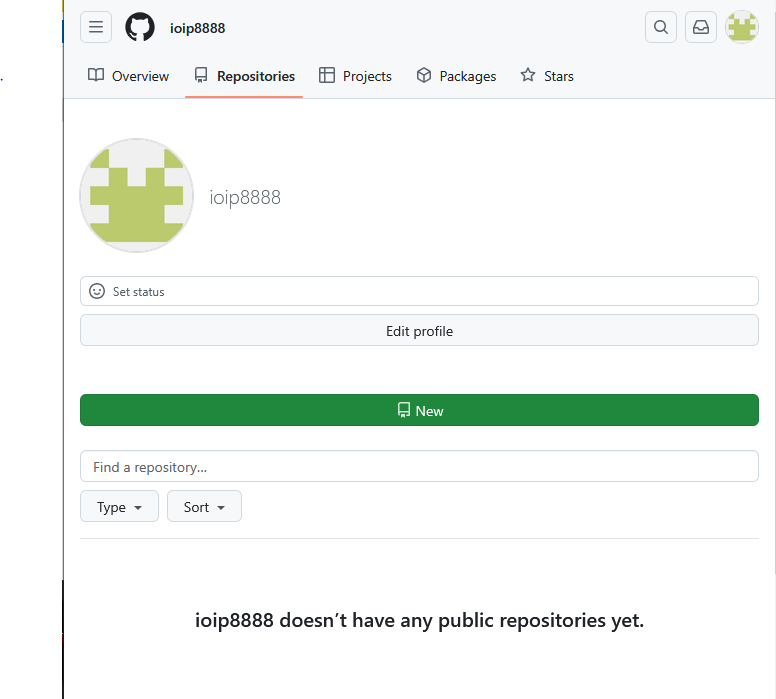Open the search magnifier icon
Image resolution: width=776 pixels, height=699 pixels.
point(661,28)
